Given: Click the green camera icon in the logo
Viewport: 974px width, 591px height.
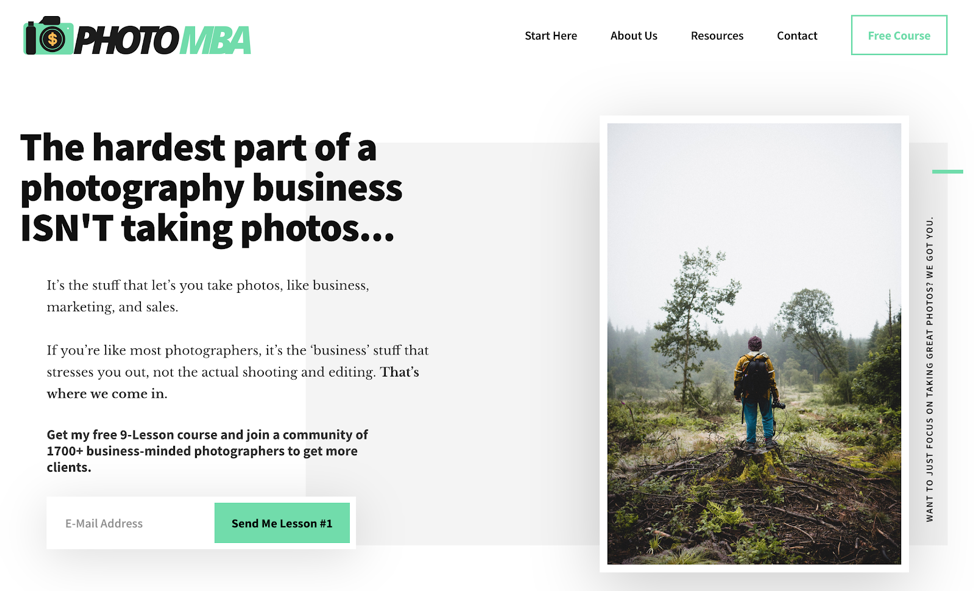Looking at the screenshot, I should (x=48, y=36).
